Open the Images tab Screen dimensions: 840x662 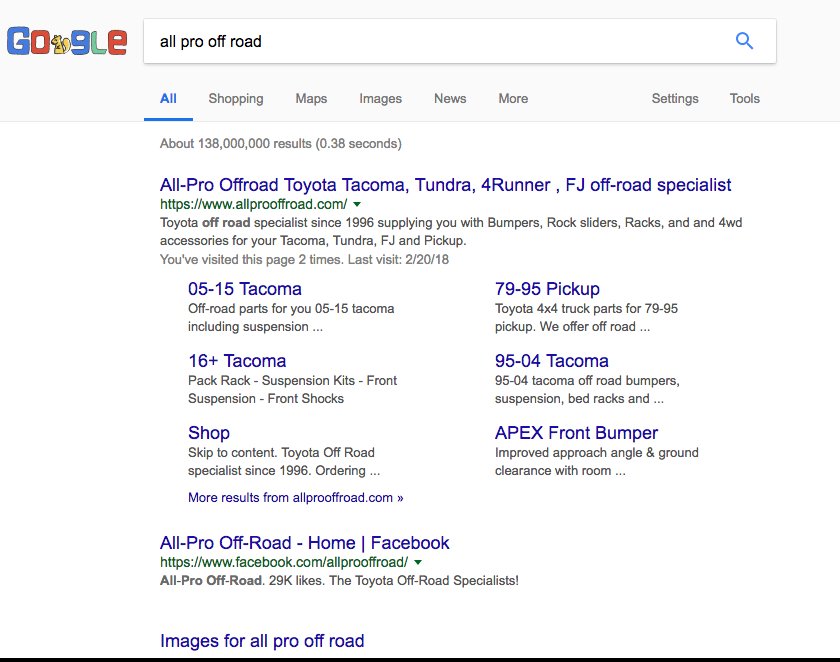click(x=380, y=99)
